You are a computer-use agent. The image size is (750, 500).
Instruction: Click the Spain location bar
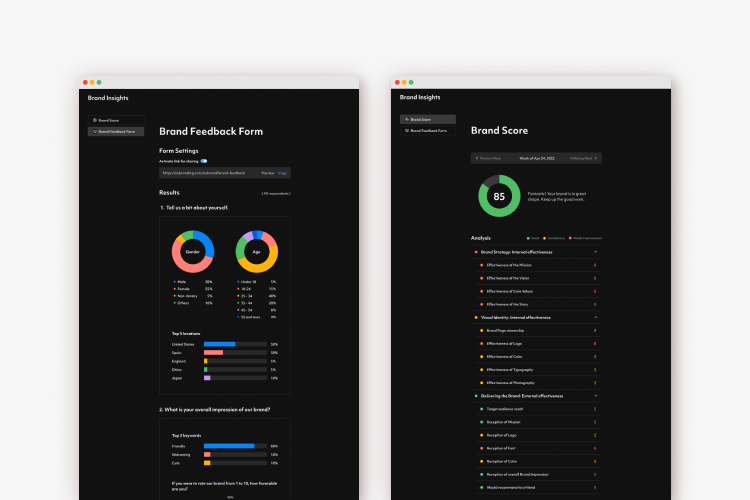(235, 353)
